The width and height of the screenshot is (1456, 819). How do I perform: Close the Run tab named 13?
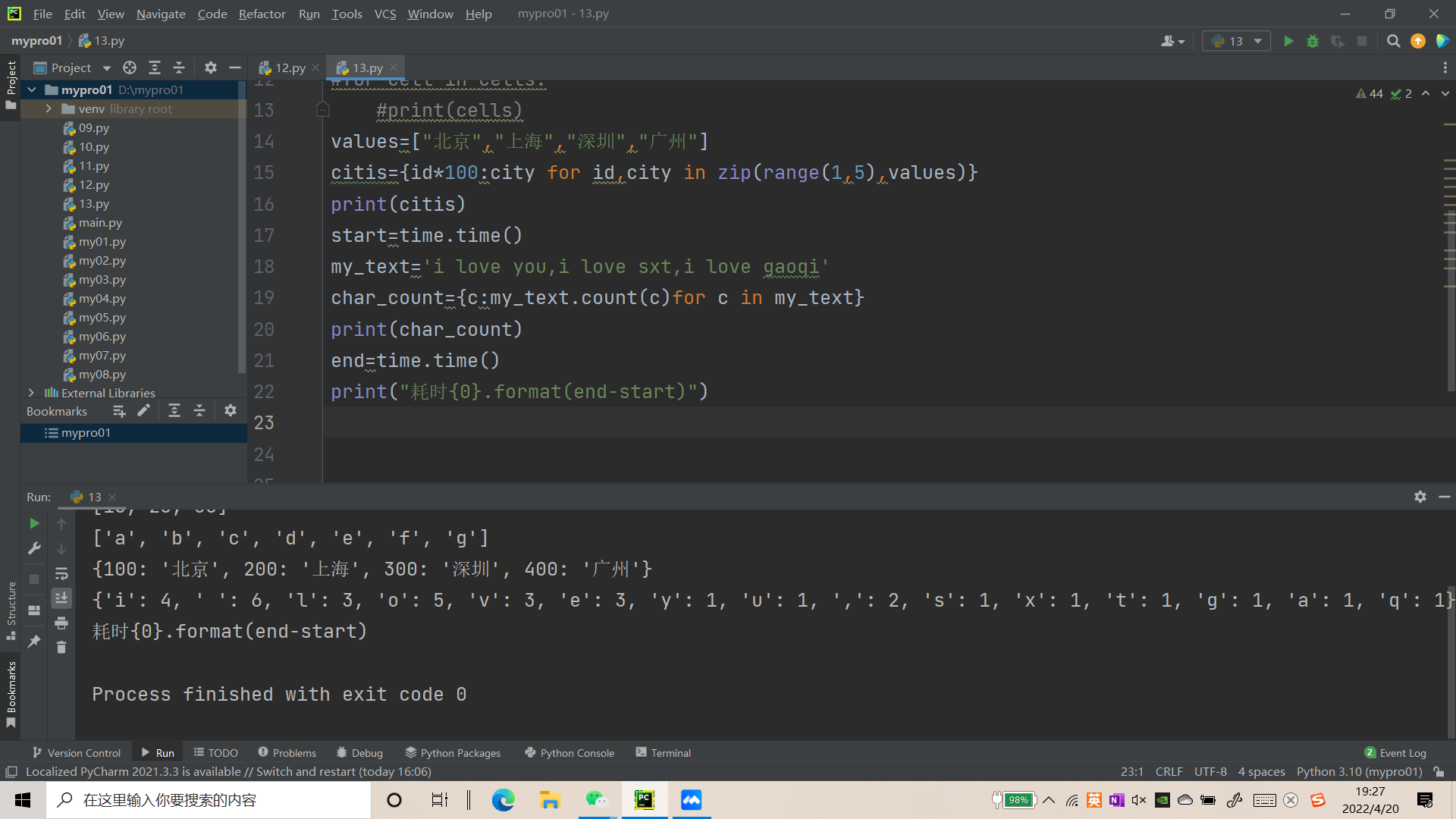pos(112,497)
